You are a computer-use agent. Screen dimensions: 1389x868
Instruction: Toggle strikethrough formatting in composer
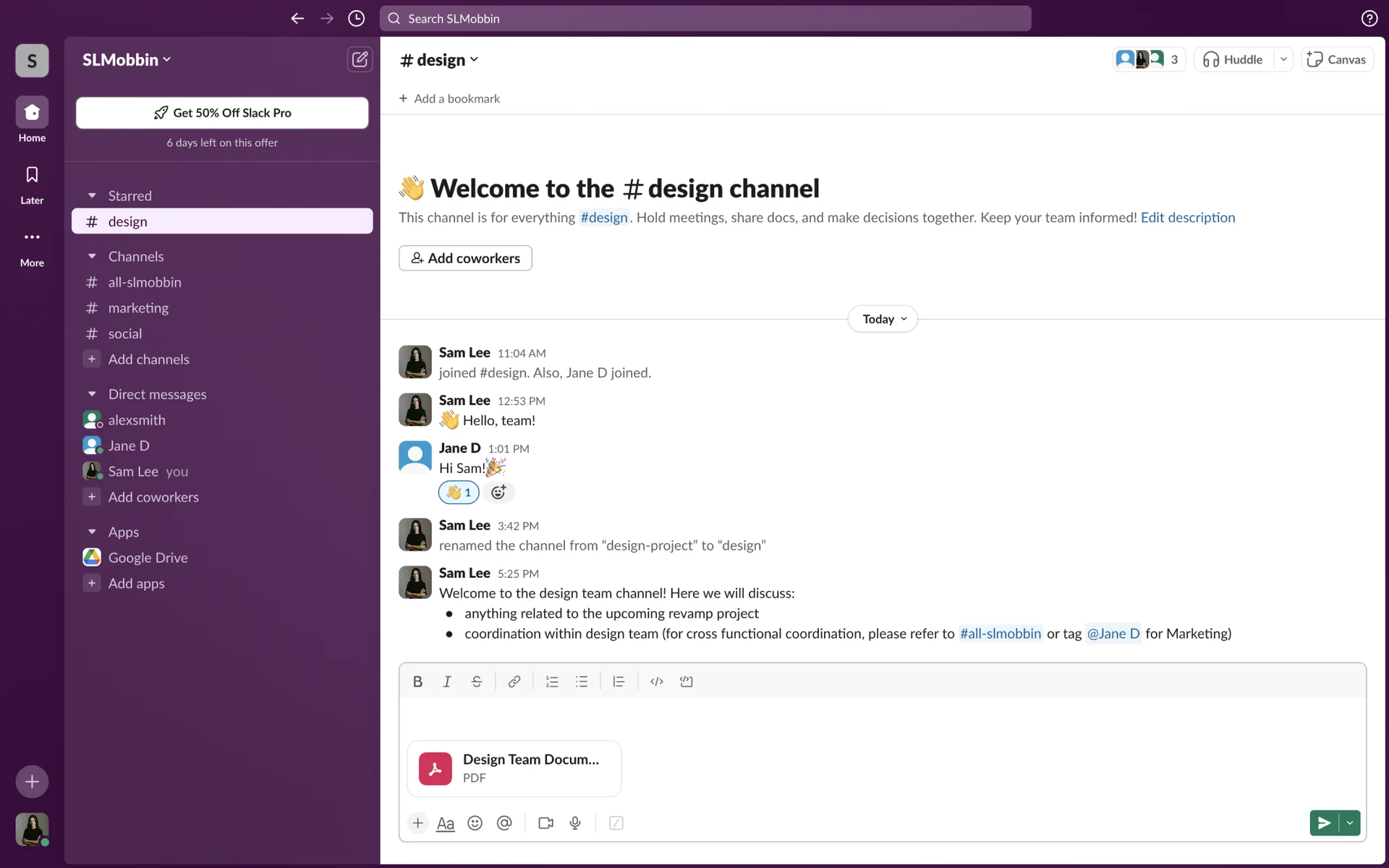tap(476, 681)
